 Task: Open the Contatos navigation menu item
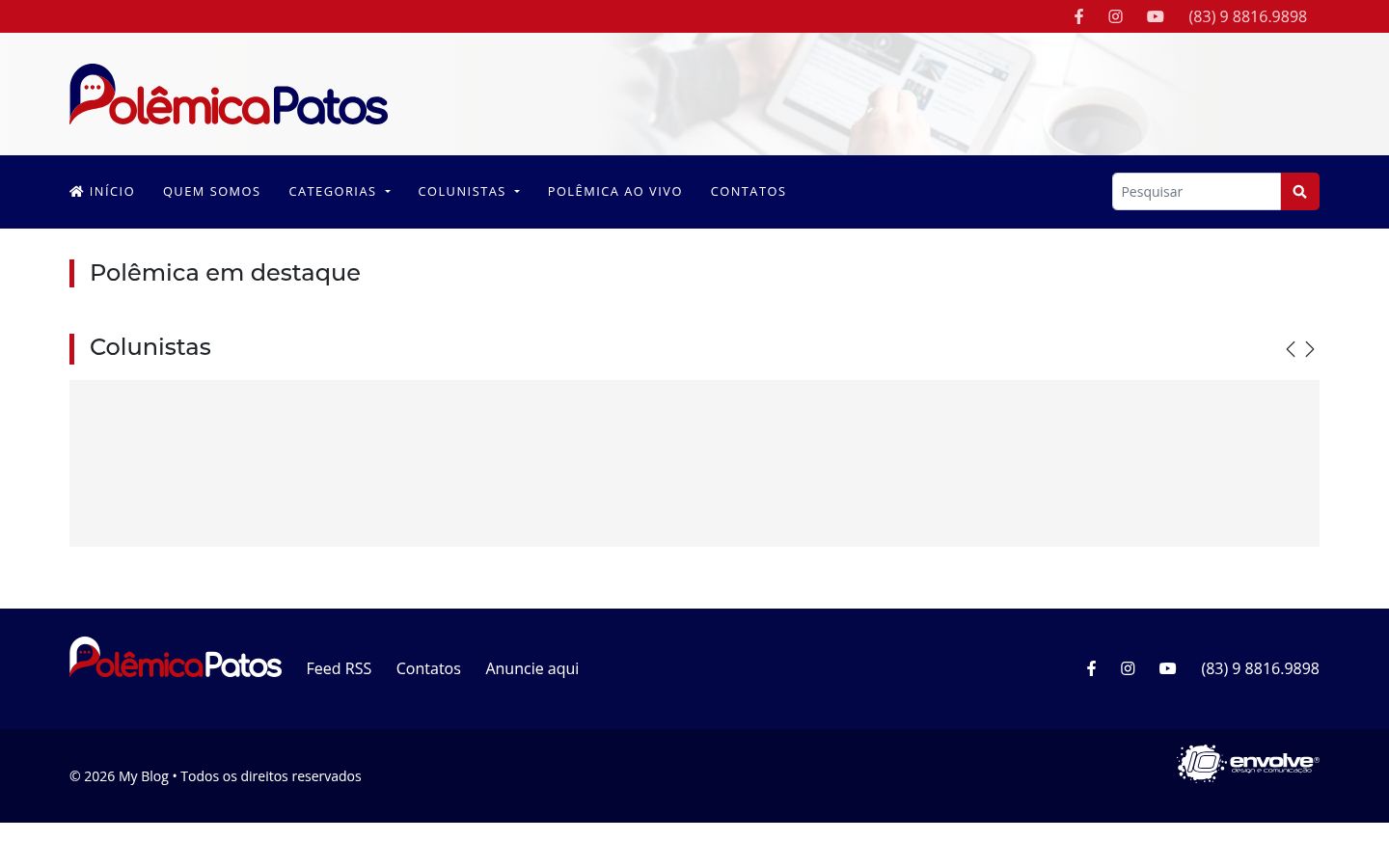tap(748, 191)
